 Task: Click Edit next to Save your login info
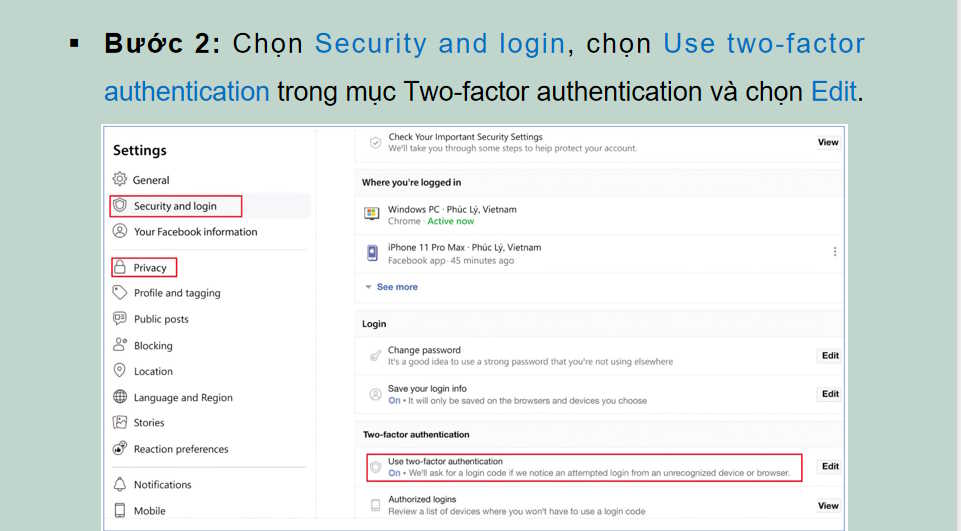coord(830,394)
